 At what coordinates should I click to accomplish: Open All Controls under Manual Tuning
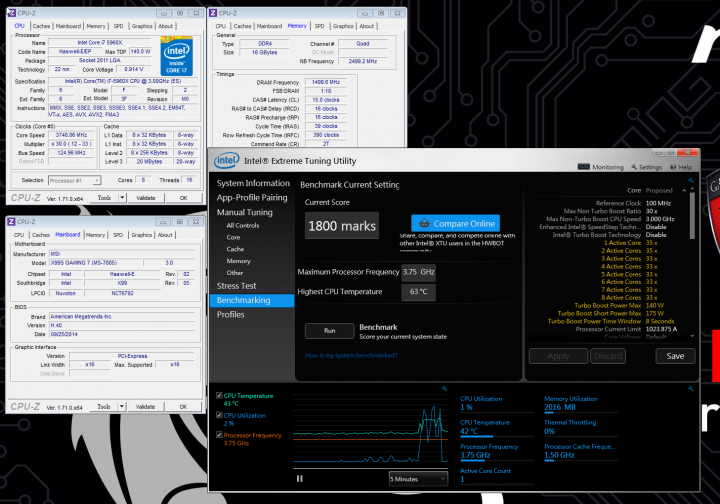(x=242, y=225)
